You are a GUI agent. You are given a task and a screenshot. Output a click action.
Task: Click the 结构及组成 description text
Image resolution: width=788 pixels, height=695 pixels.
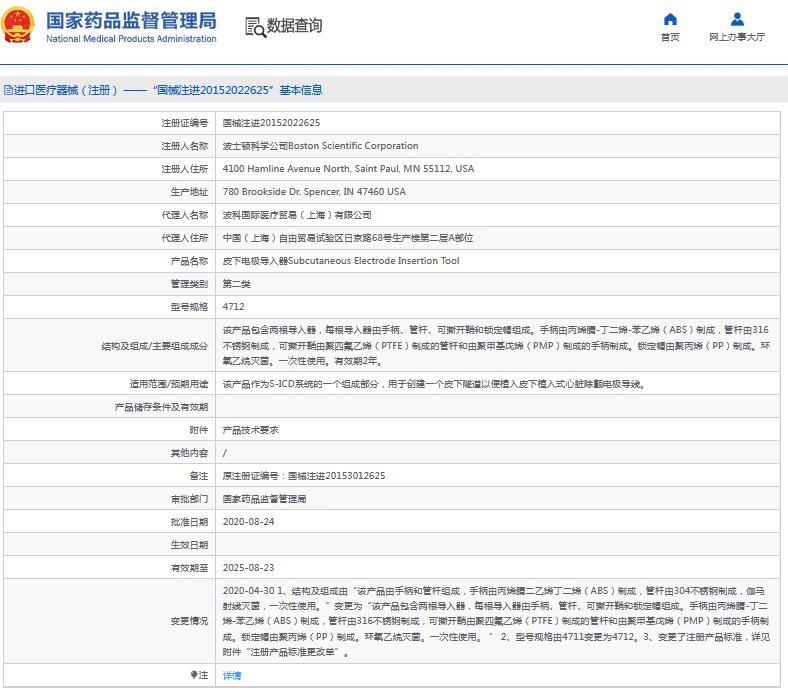496,345
